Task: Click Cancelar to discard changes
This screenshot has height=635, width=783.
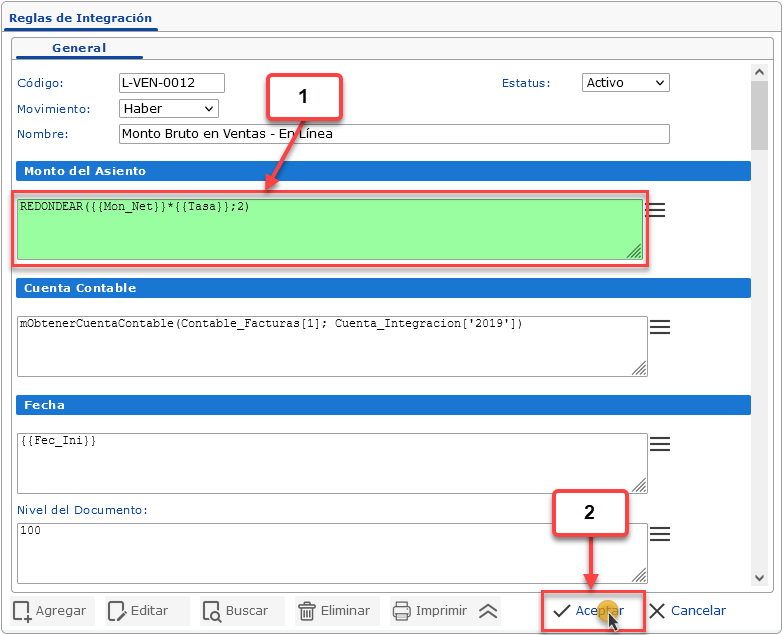Action: [x=688, y=611]
